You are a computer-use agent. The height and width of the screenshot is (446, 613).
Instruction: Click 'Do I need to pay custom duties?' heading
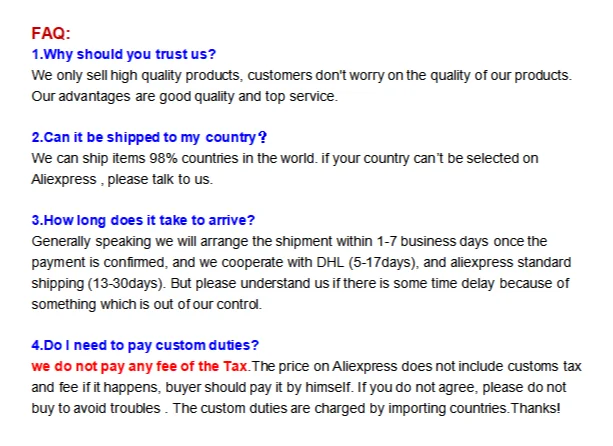[146, 345]
